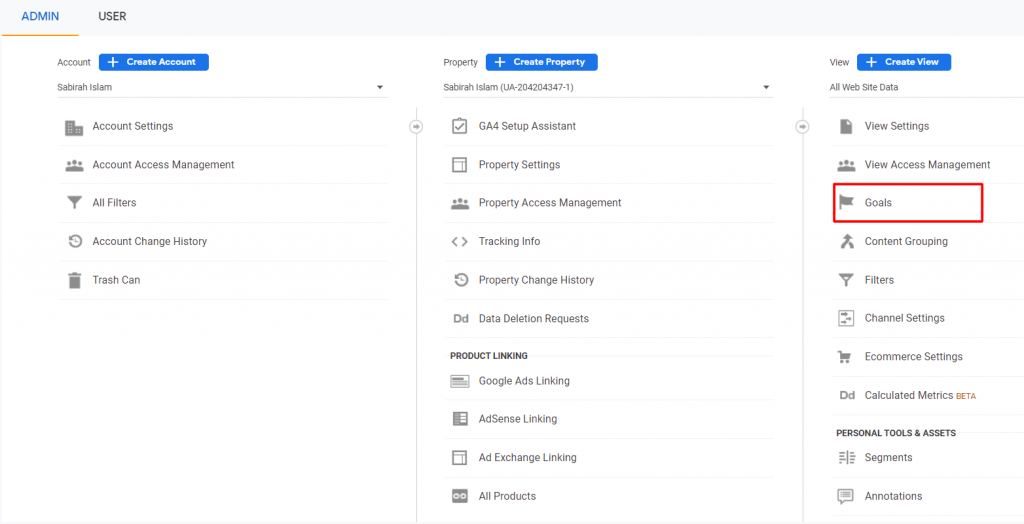Screen dimensions: 1024x524
Task: Open the Account Change History text link
Action: click(150, 241)
